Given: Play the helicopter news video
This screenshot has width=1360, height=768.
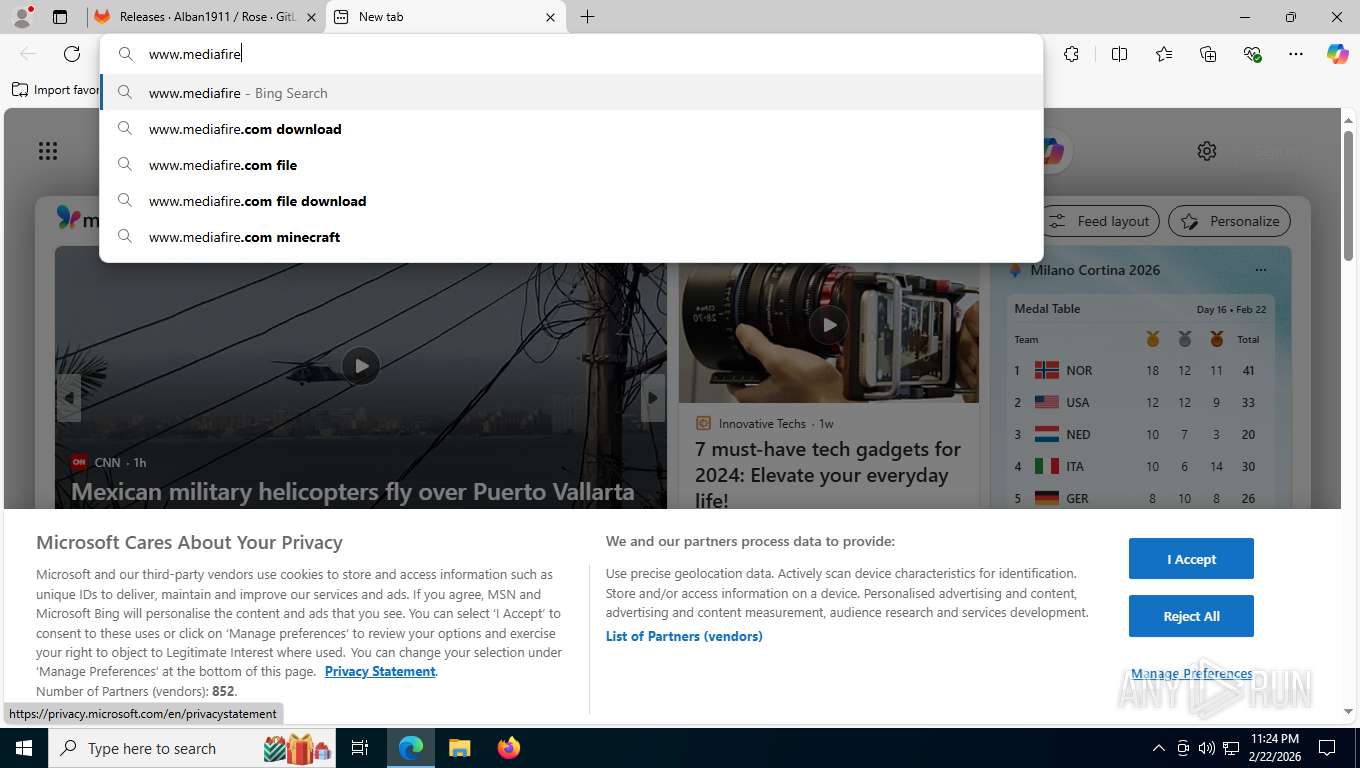Looking at the screenshot, I should coord(361,366).
